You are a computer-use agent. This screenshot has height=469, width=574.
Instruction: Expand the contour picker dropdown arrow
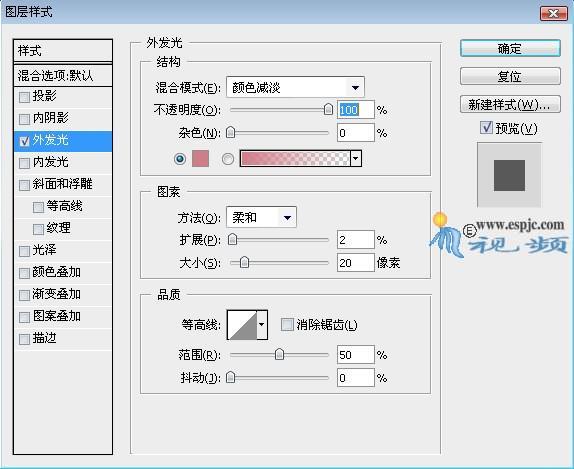[x=262, y=325]
